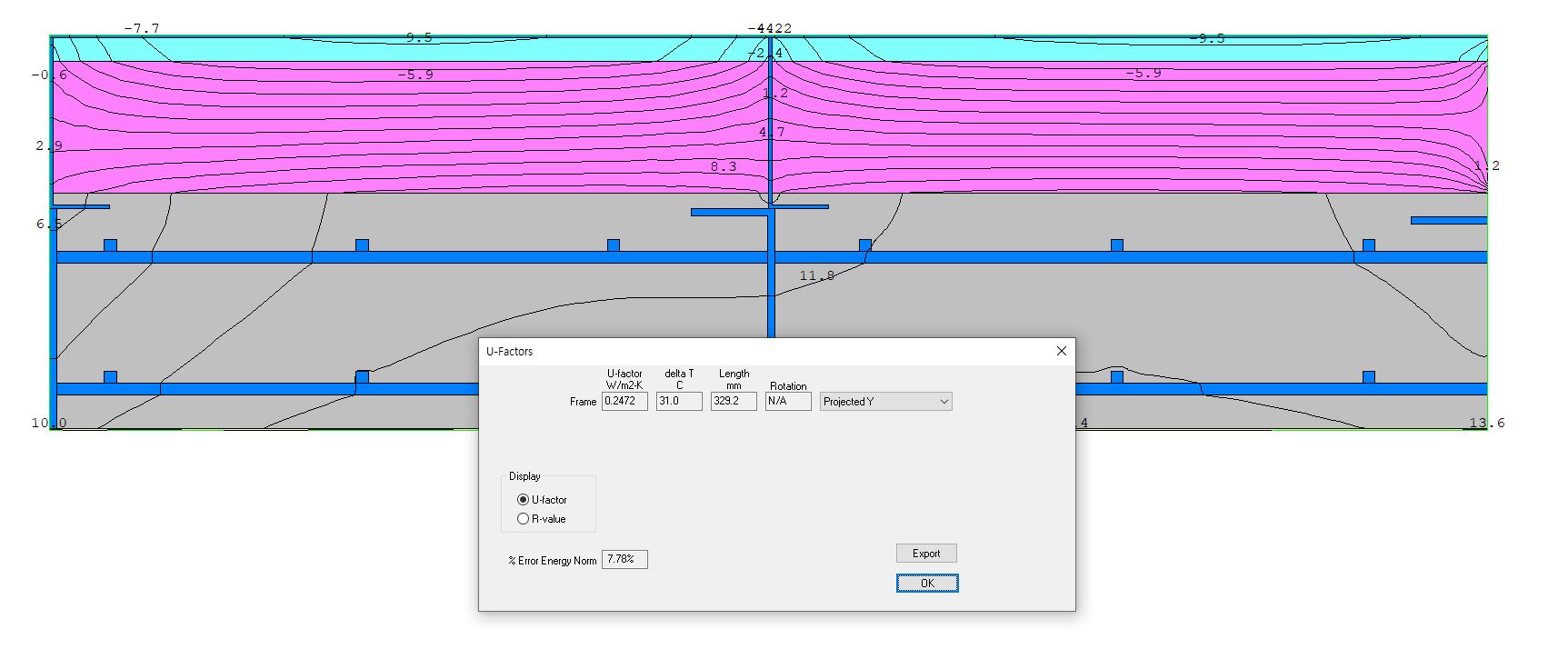This screenshot has width=1568, height=649.
Task: Click the delta T field showing 31.0
Action: coord(679,402)
